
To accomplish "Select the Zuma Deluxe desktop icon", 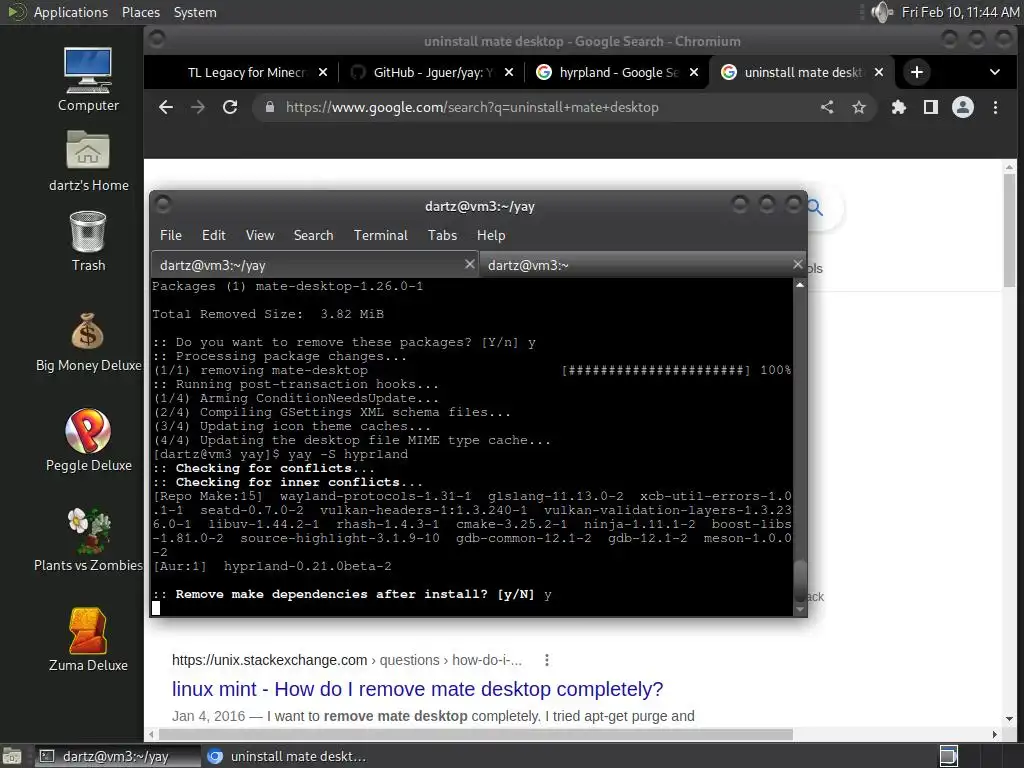I will point(88,641).
